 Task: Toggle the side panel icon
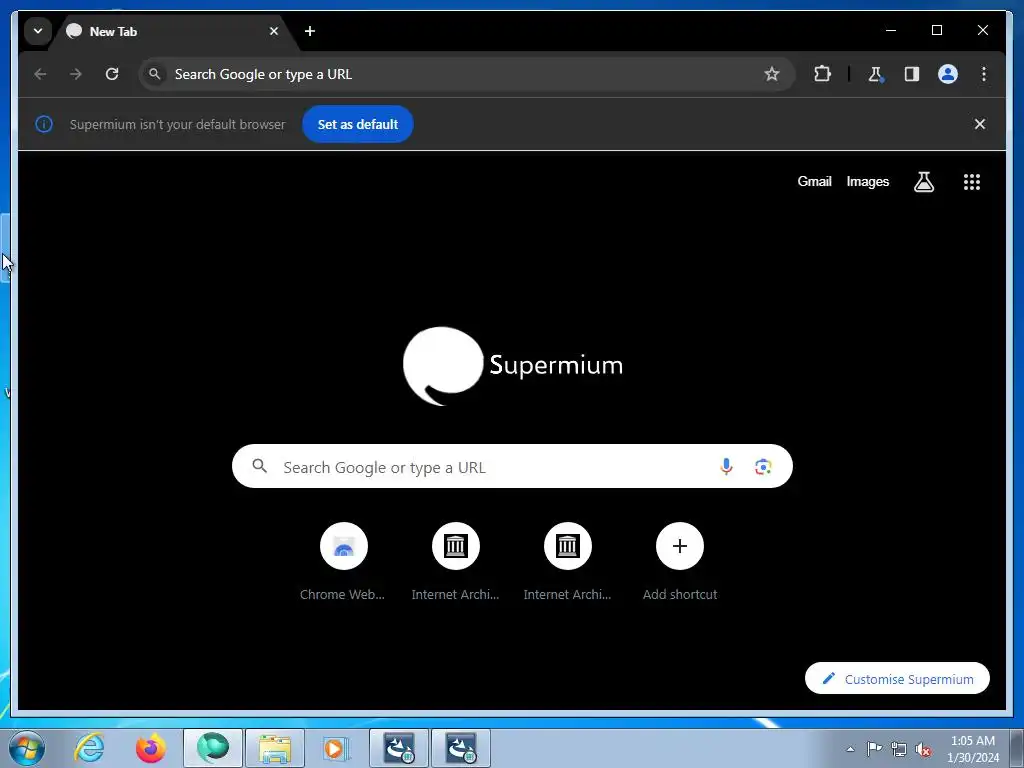point(912,74)
